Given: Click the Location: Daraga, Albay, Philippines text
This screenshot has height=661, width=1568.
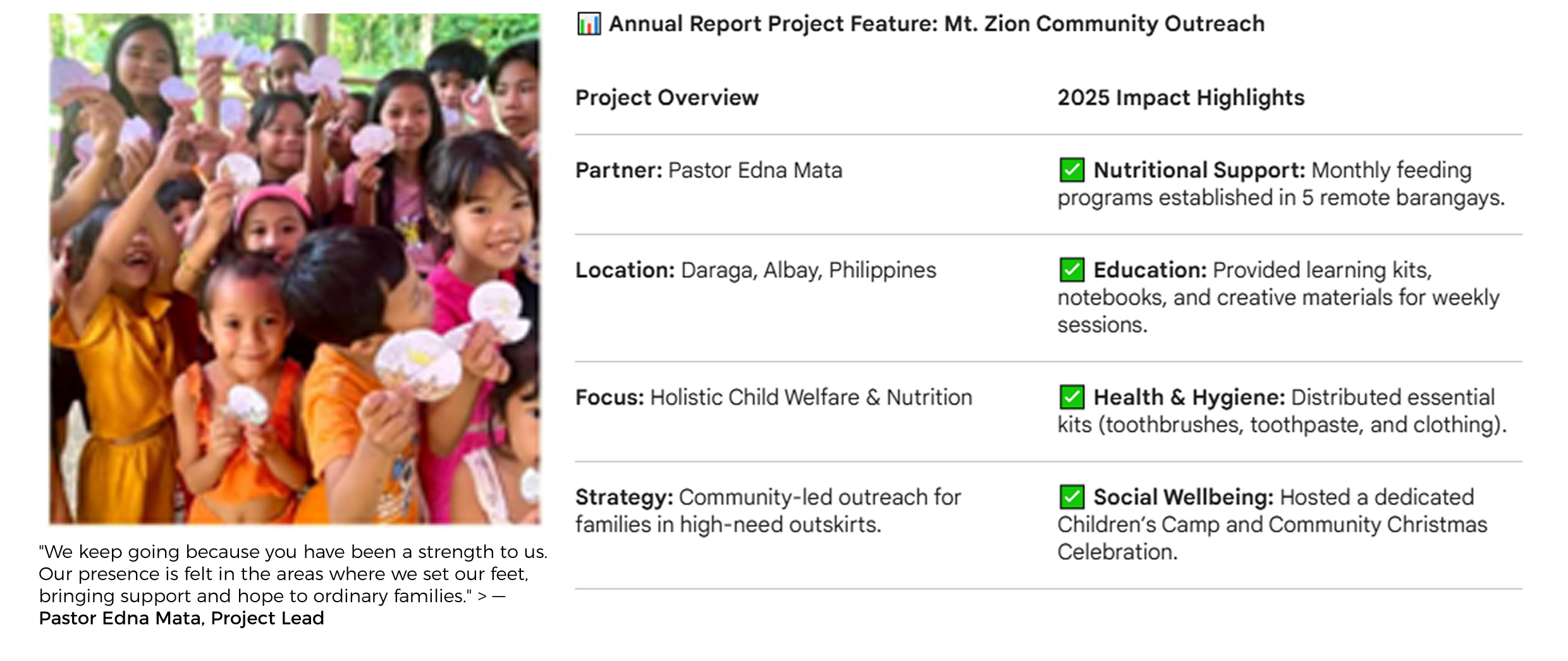Looking at the screenshot, I should [755, 270].
